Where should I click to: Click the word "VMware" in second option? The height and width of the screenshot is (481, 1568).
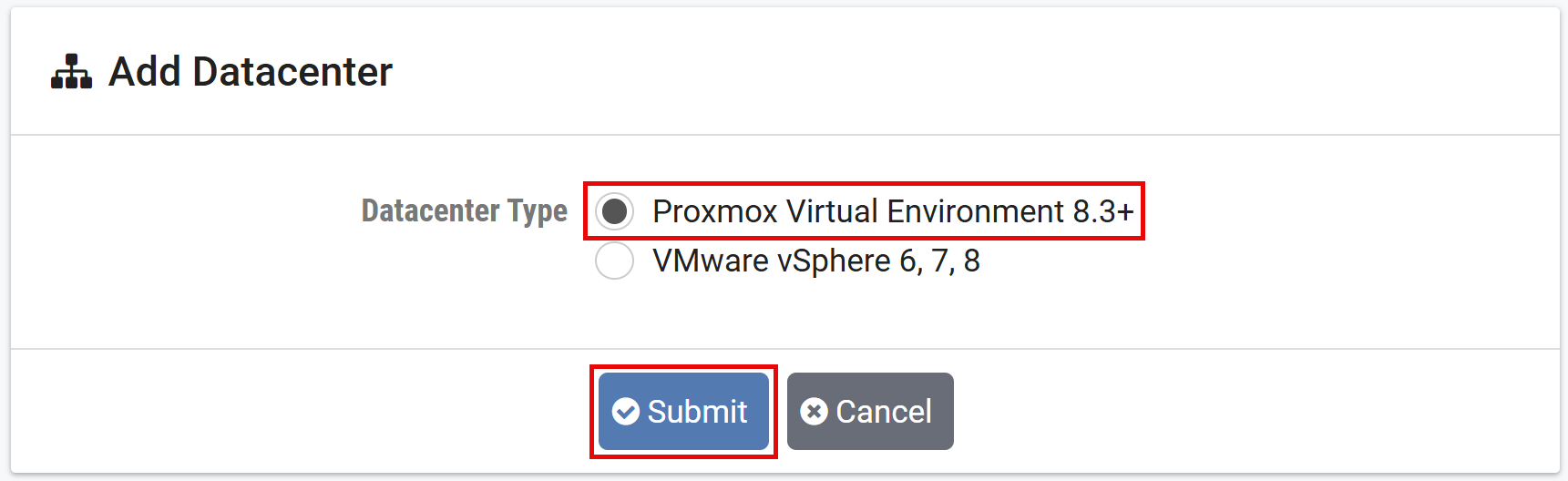(x=711, y=261)
